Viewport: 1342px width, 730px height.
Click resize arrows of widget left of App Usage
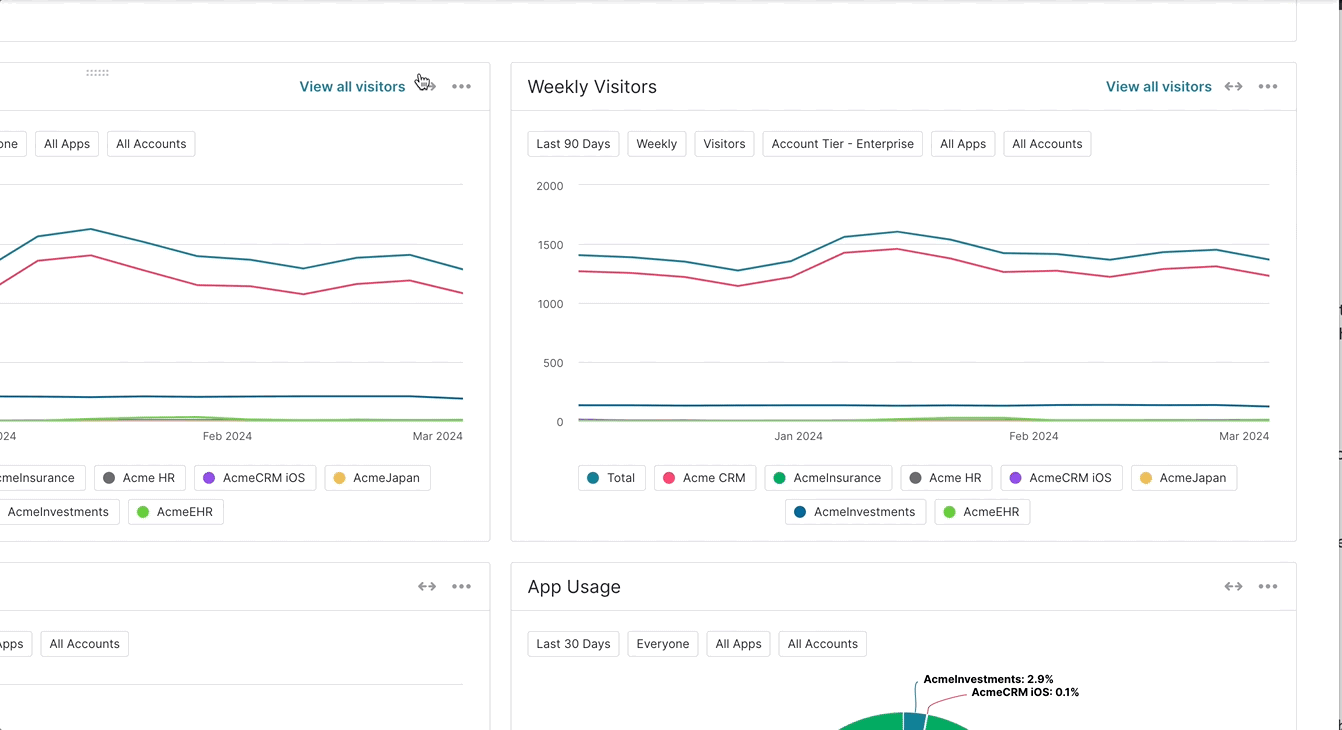pos(427,587)
